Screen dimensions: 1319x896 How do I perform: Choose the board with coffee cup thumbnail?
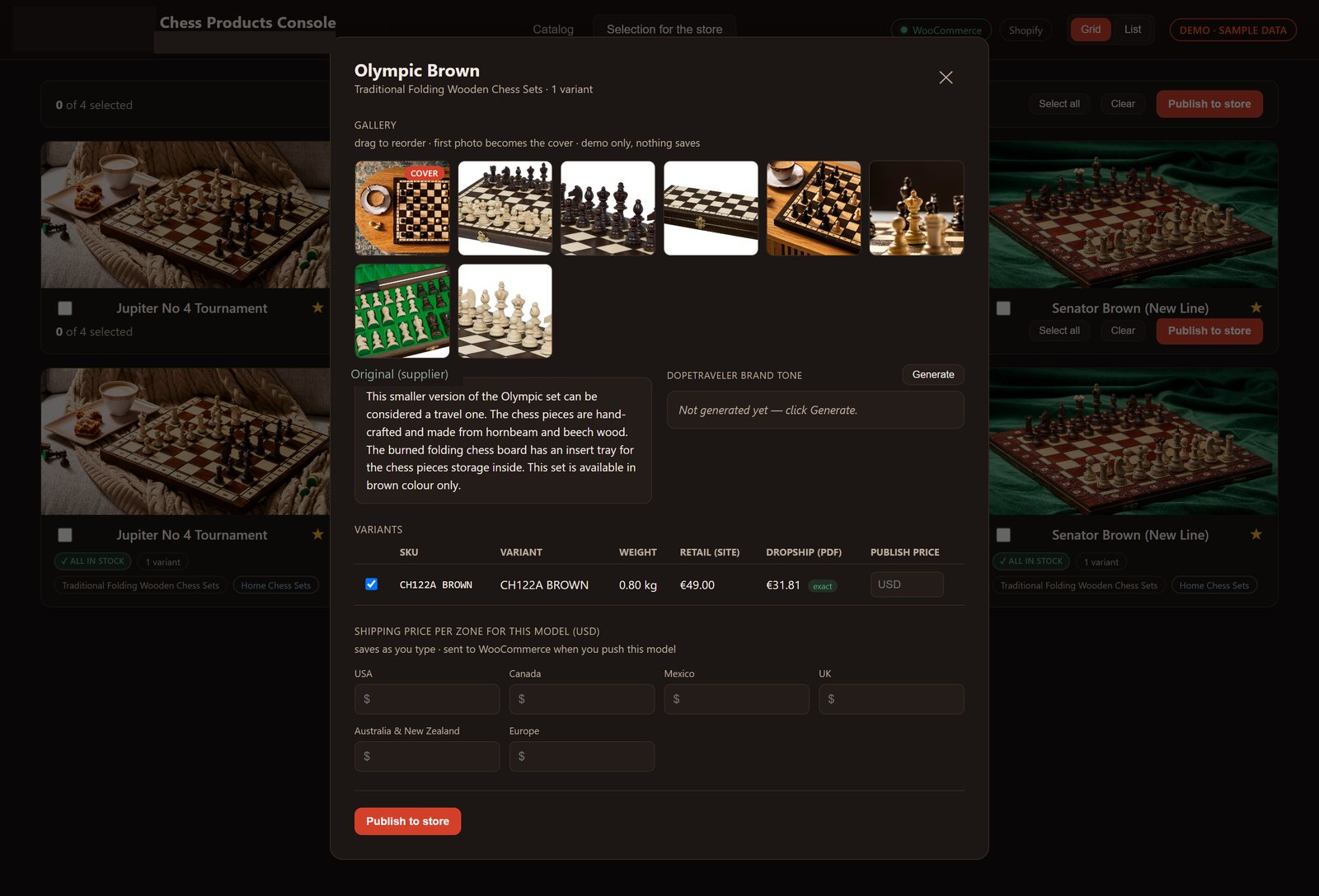point(814,208)
